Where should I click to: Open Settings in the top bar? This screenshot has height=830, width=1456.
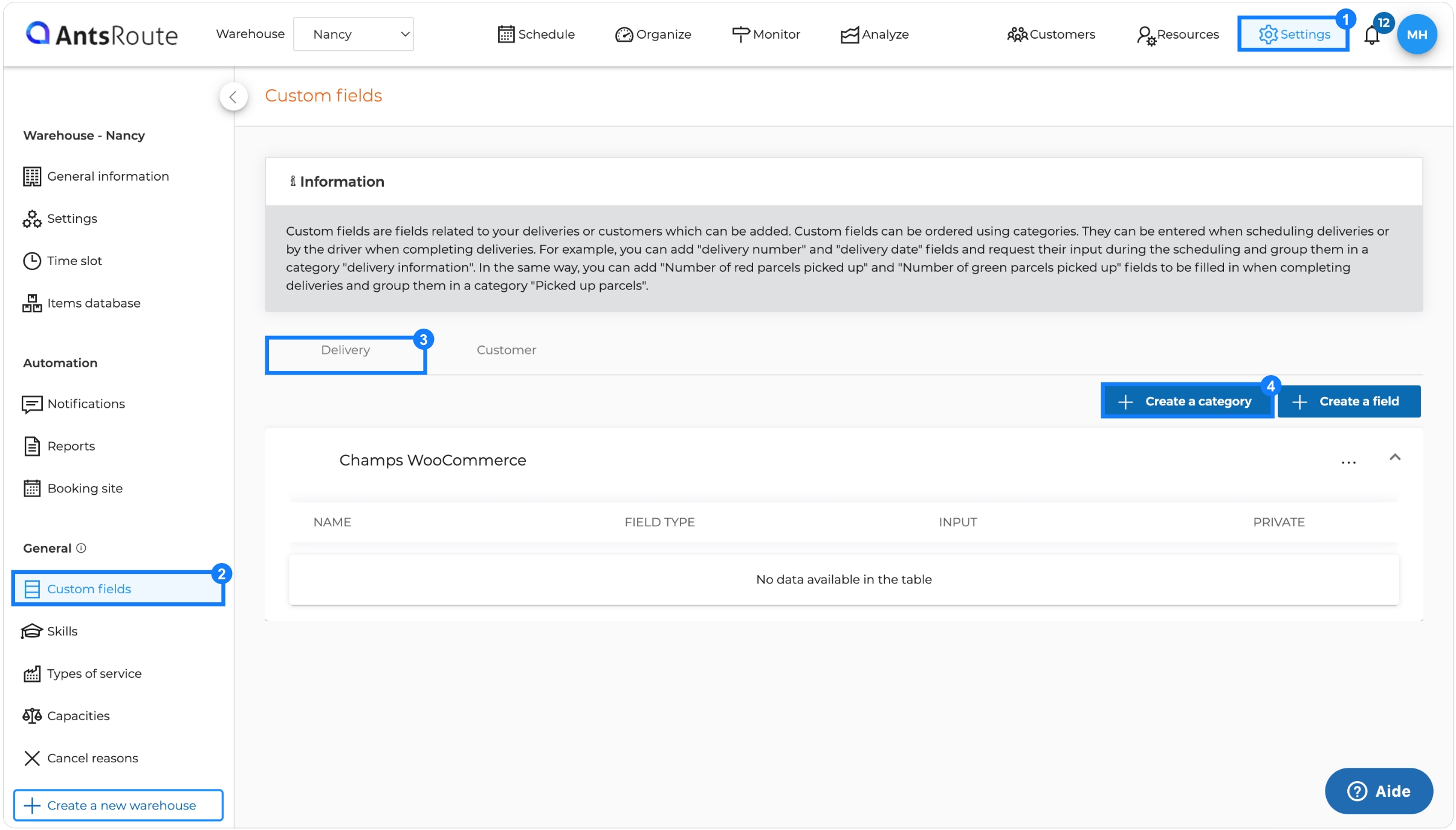[x=1293, y=34]
